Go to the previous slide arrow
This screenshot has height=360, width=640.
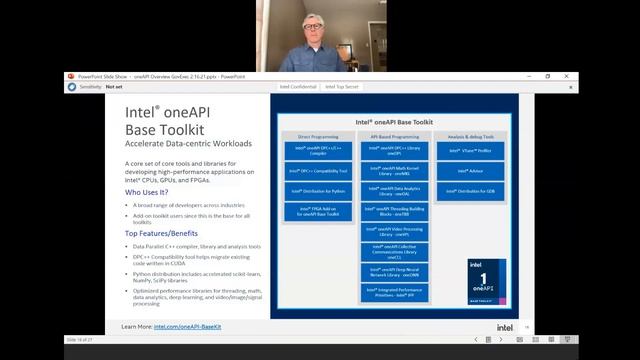(476, 340)
